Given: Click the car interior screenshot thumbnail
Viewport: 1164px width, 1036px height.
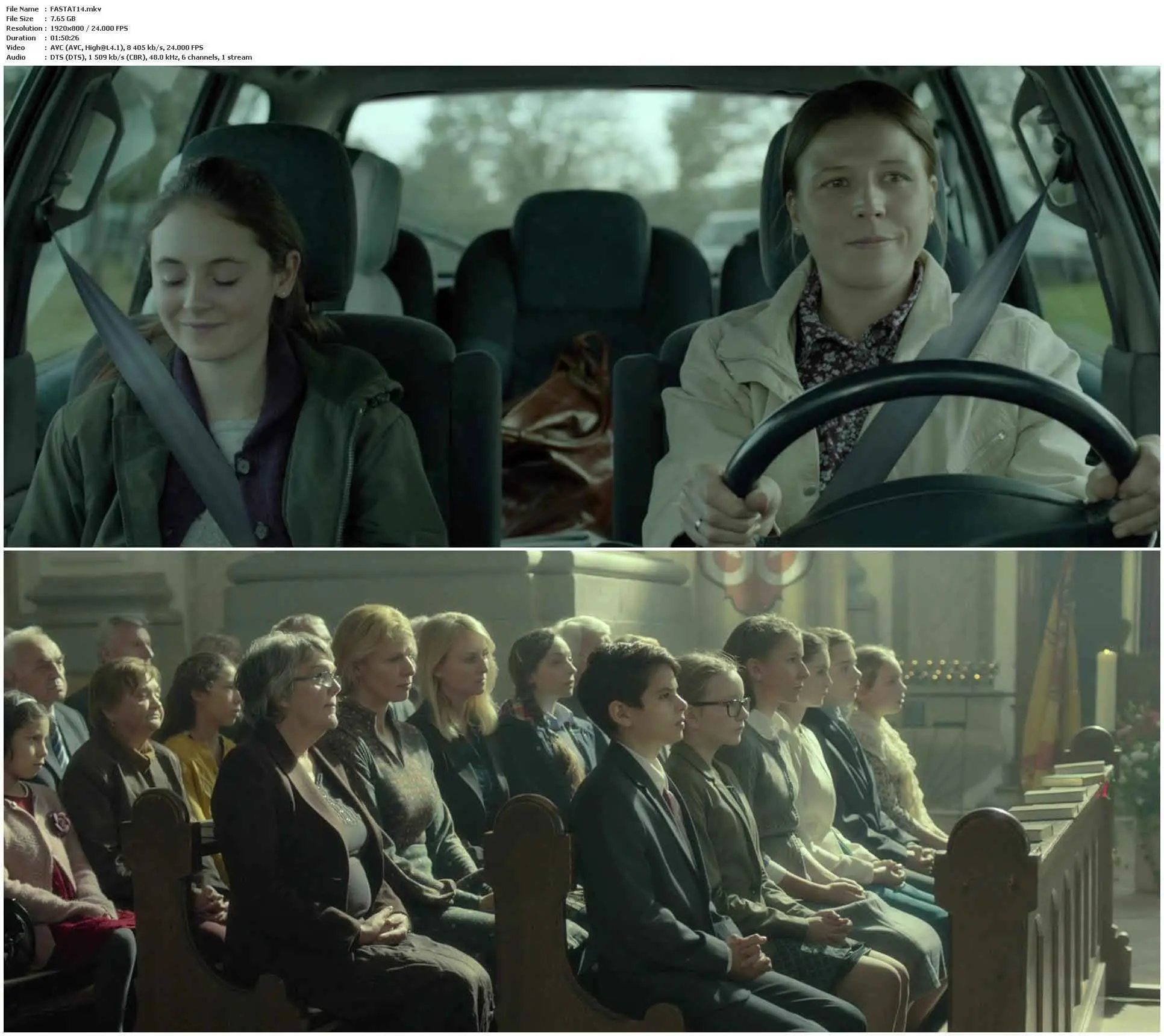Looking at the screenshot, I should (x=581, y=306).
